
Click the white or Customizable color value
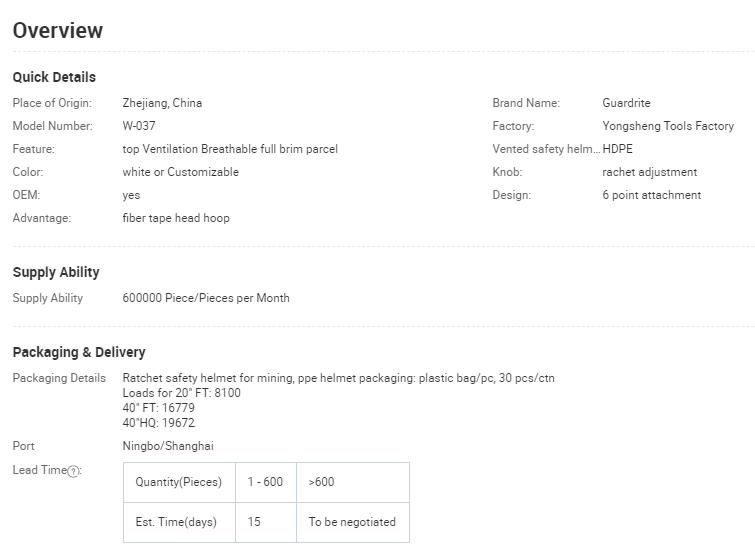tap(180, 172)
